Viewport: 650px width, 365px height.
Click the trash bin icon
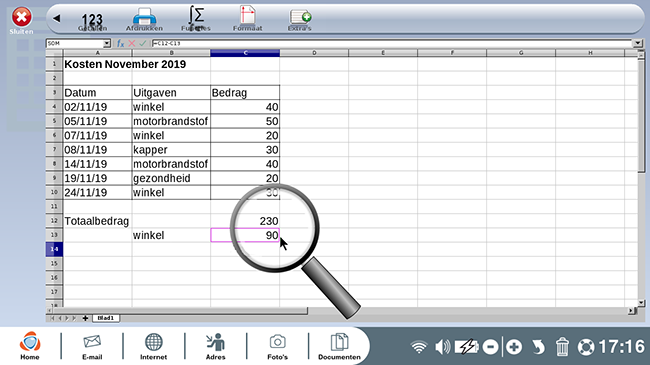(x=562, y=347)
